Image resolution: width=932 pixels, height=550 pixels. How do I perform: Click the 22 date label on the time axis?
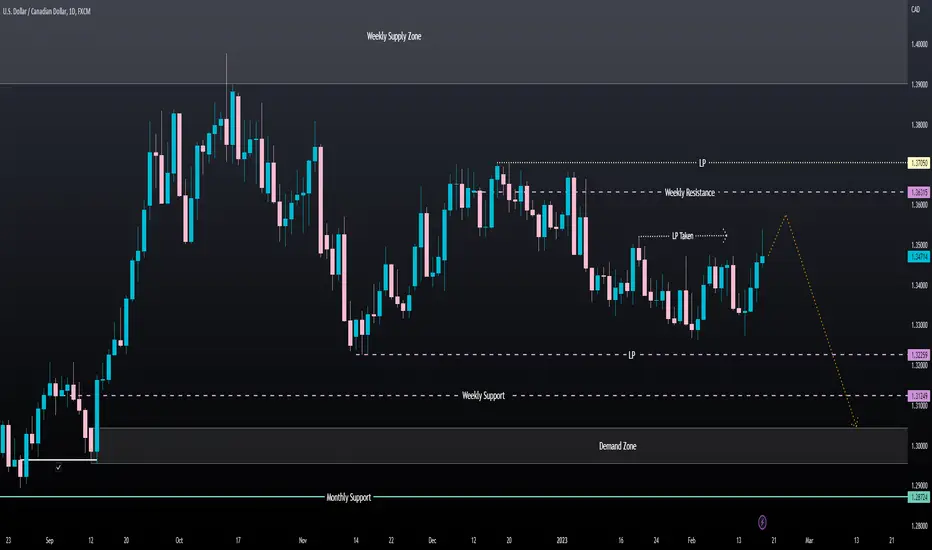[x=391, y=540]
